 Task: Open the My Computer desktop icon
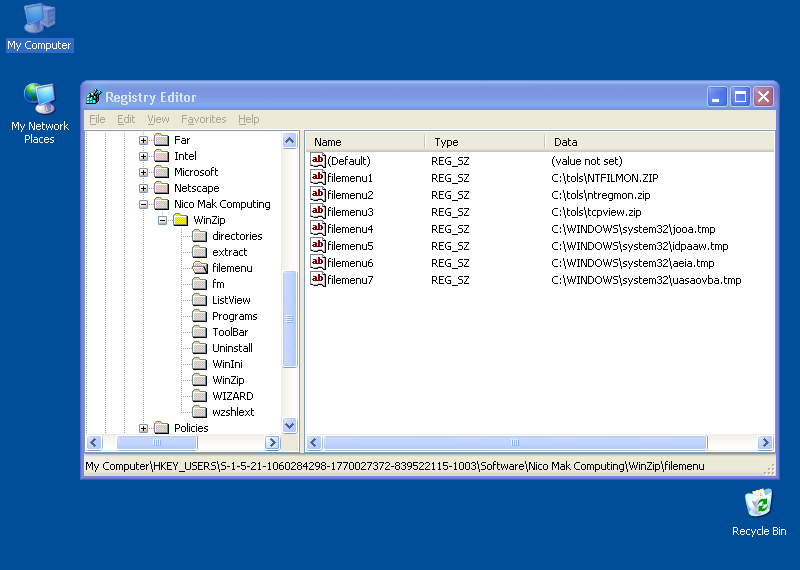coord(39,27)
